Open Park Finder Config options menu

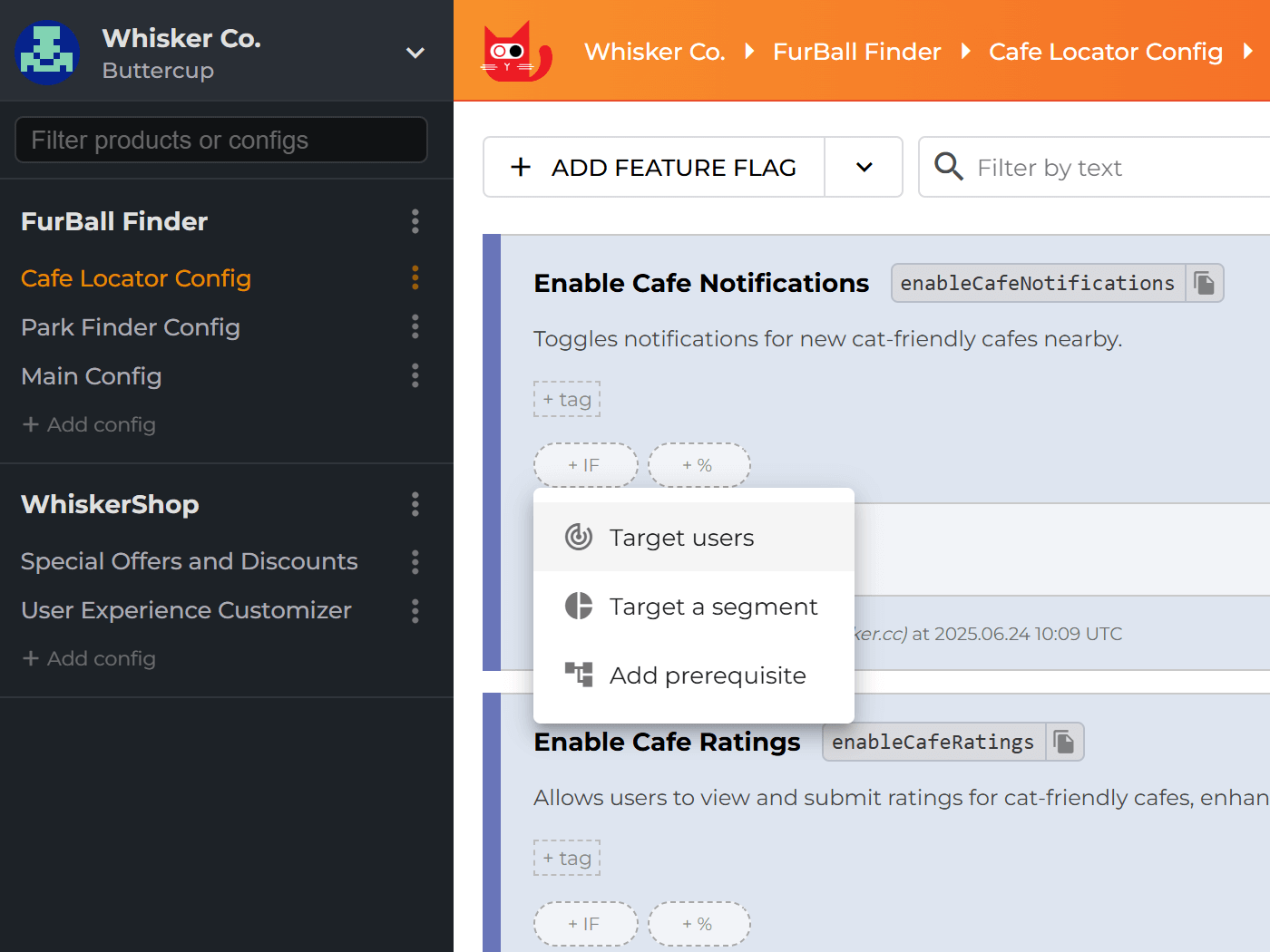[415, 327]
